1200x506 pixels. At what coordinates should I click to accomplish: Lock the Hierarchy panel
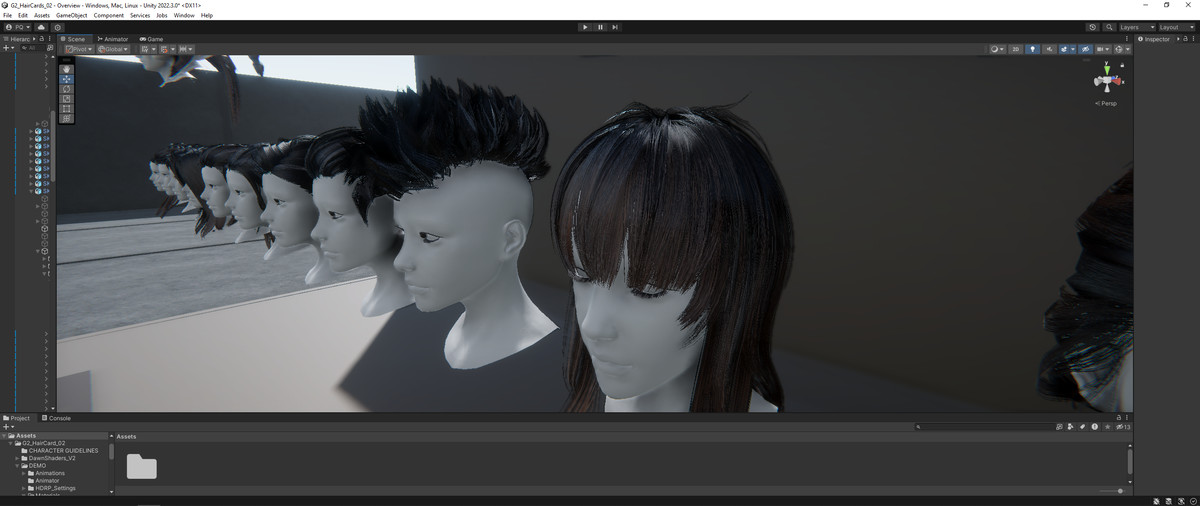pos(42,39)
